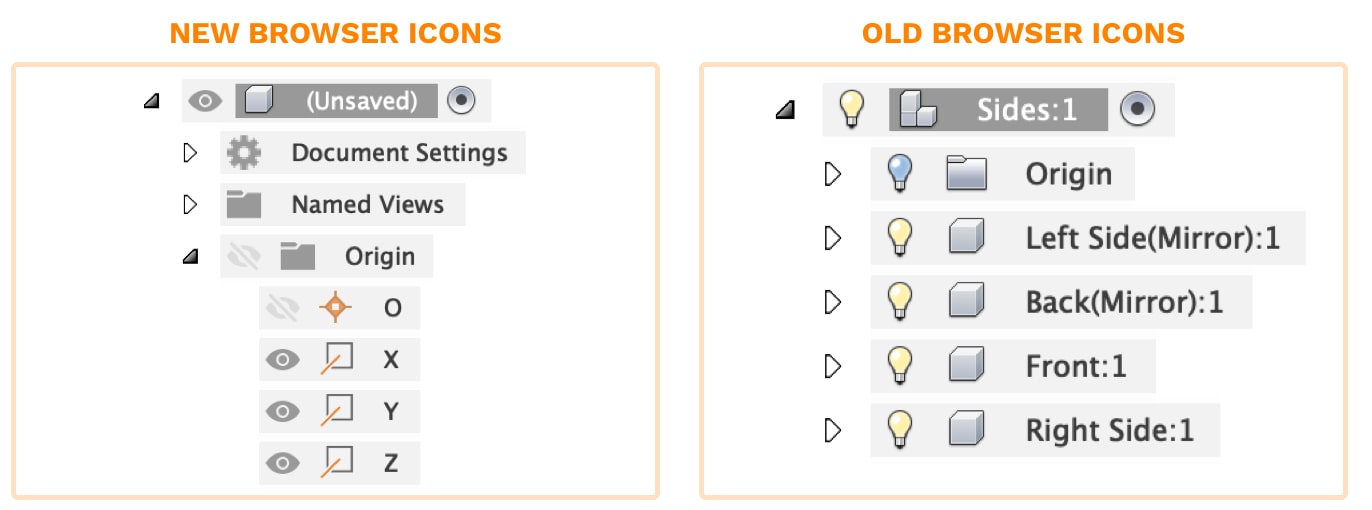Select the orange origin point icon next to O
The width and height of the screenshot is (1372, 510).
click(335, 308)
